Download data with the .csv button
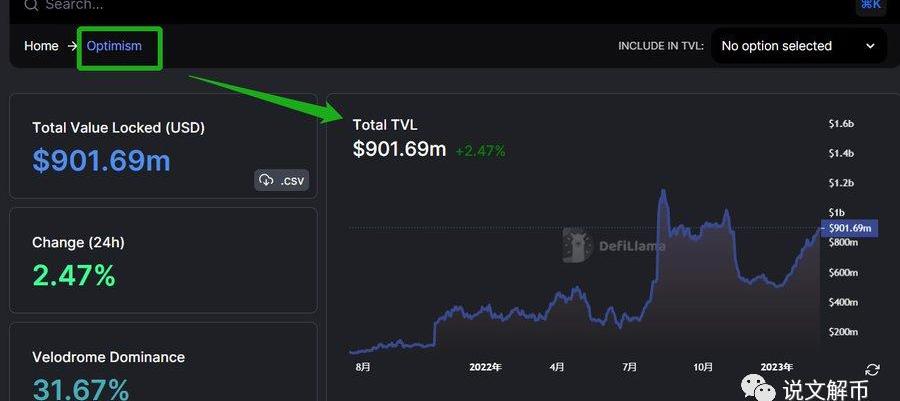 pyautogui.click(x=281, y=180)
